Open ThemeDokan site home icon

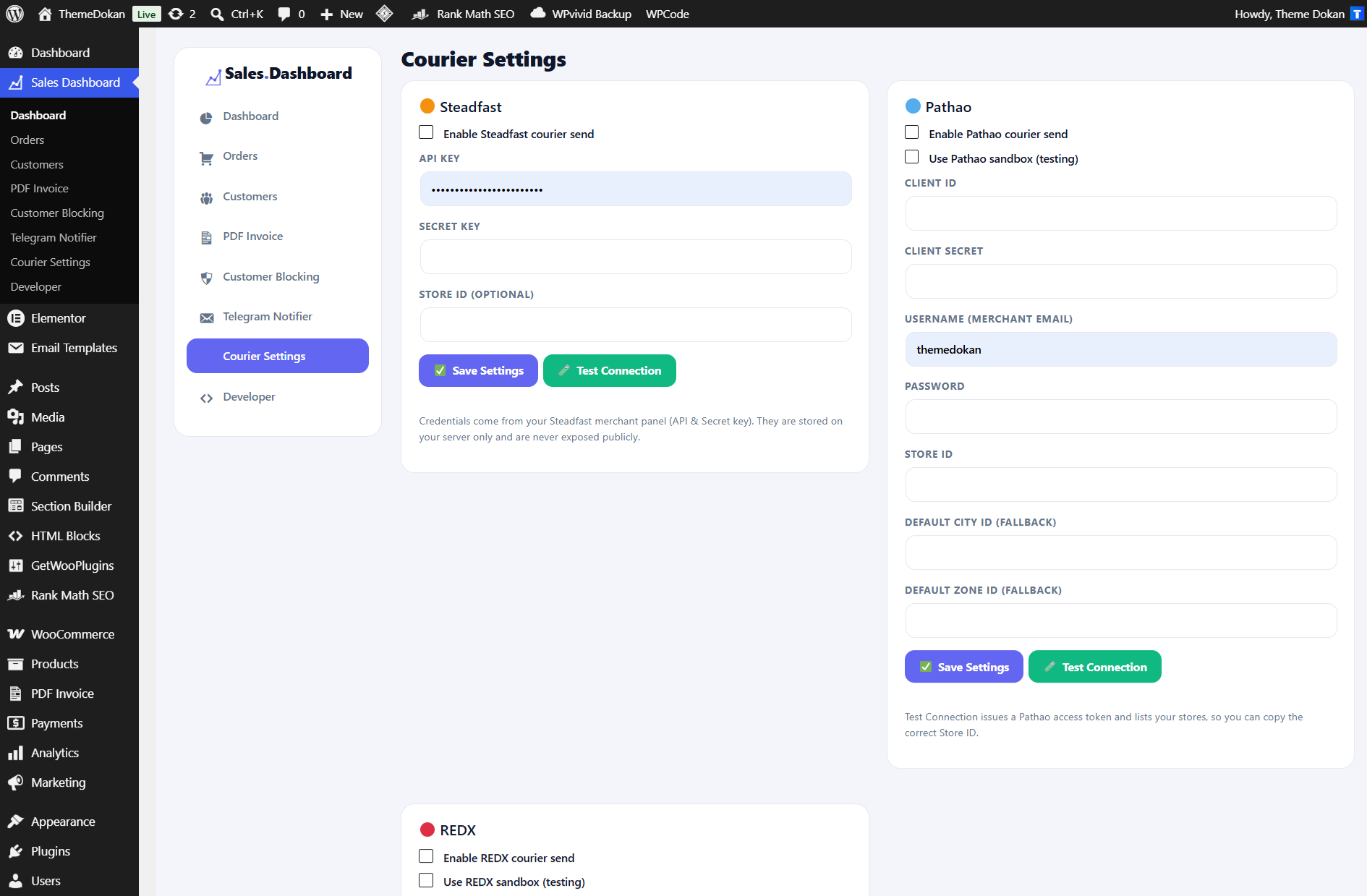coord(45,14)
